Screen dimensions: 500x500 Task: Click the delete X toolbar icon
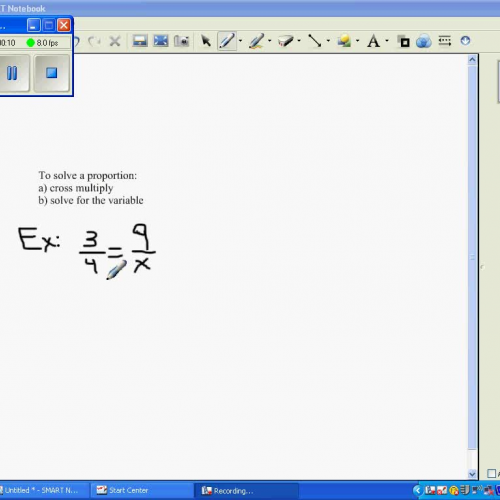pos(115,42)
